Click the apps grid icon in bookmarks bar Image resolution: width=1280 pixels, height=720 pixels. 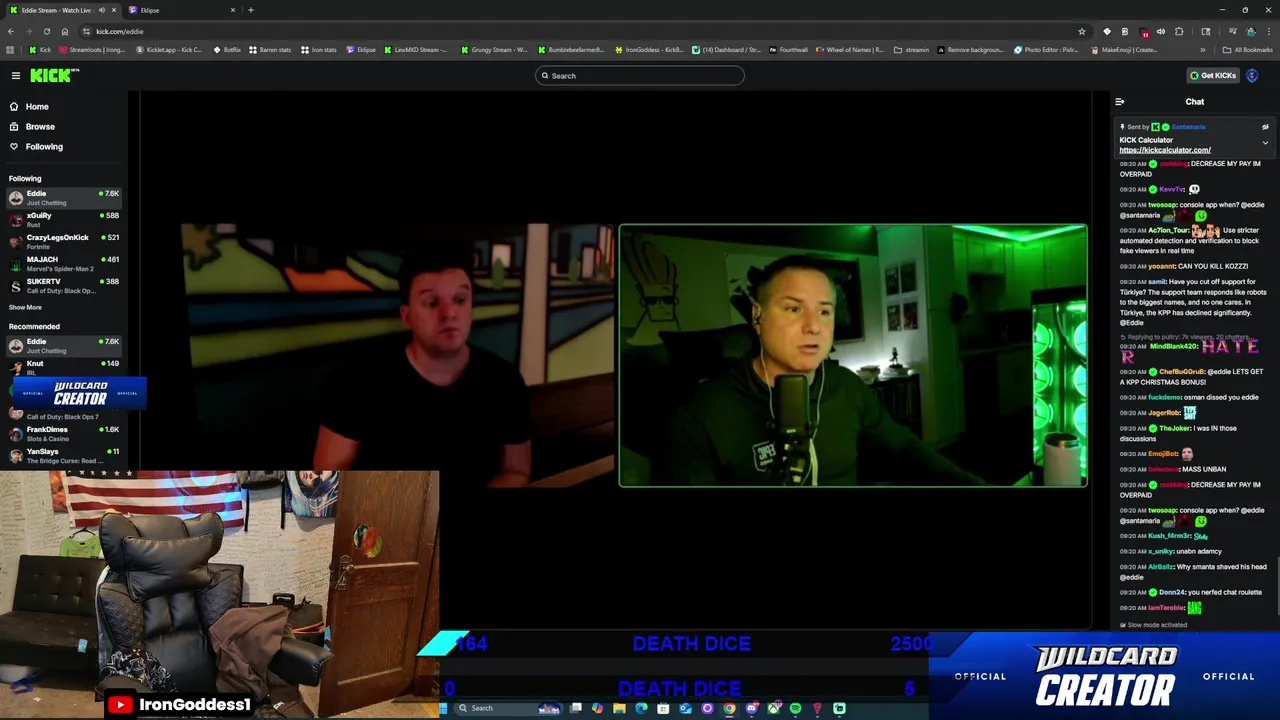coord(10,49)
